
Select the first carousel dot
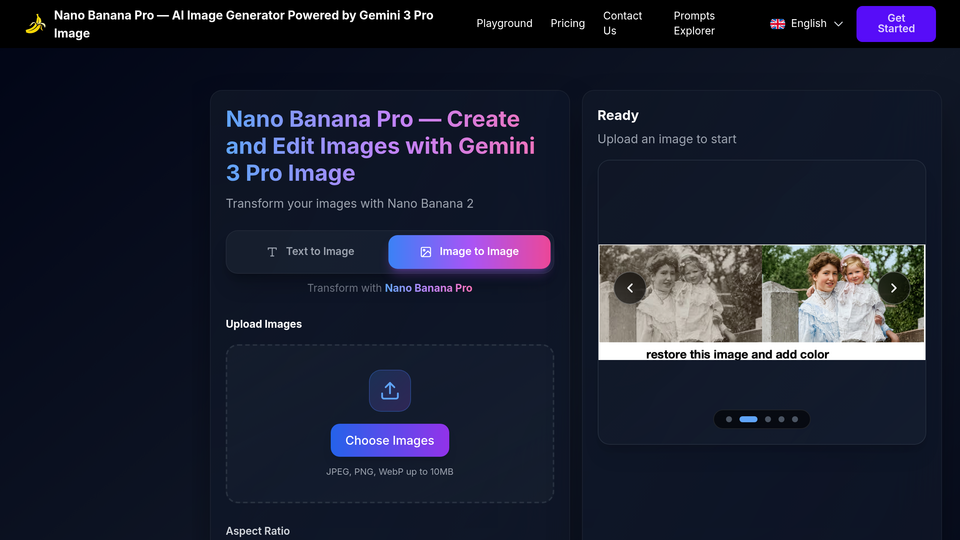click(x=729, y=419)
